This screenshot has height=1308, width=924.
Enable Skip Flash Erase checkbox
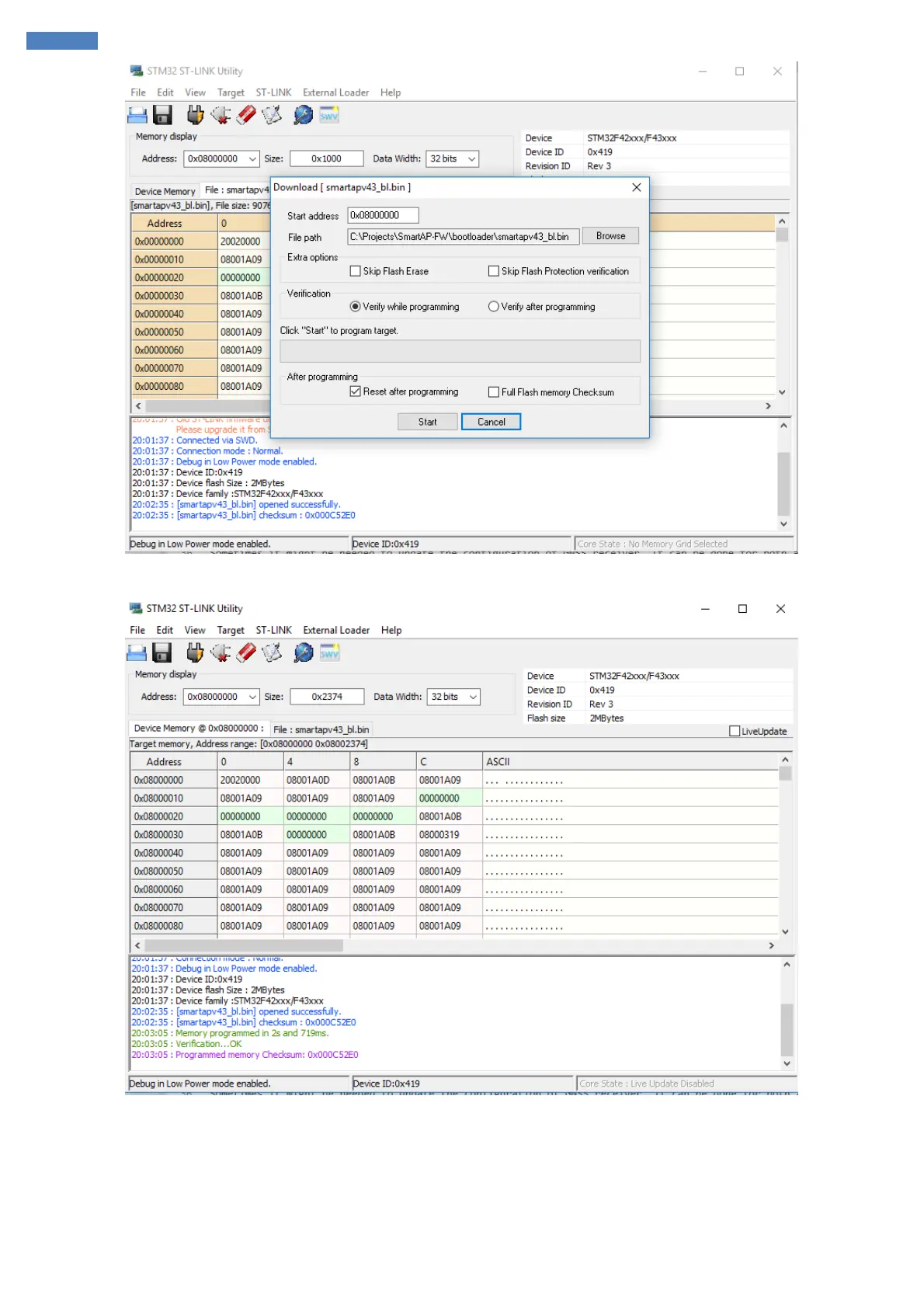point(356,271)
